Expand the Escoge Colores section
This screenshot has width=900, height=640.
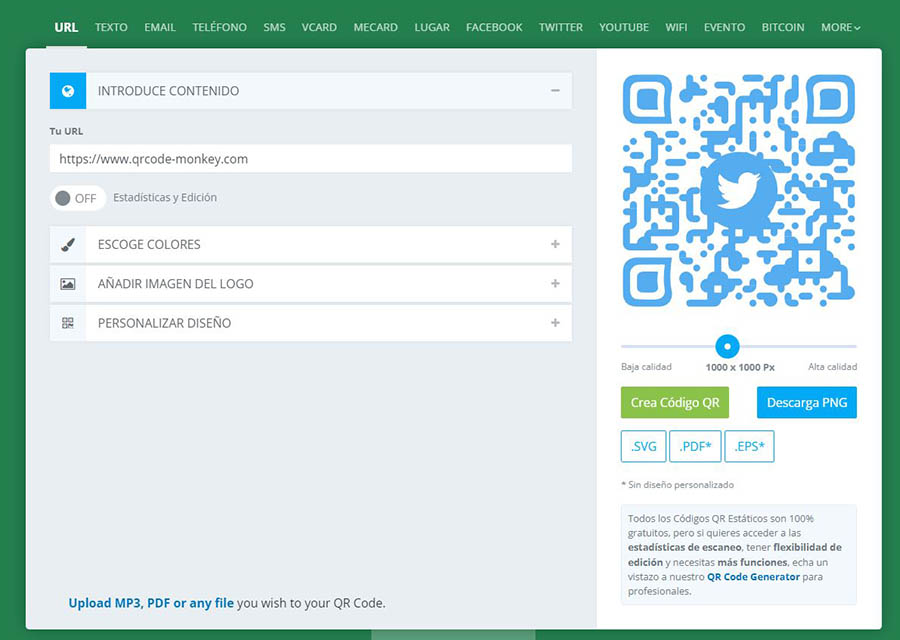coord(555,245)
